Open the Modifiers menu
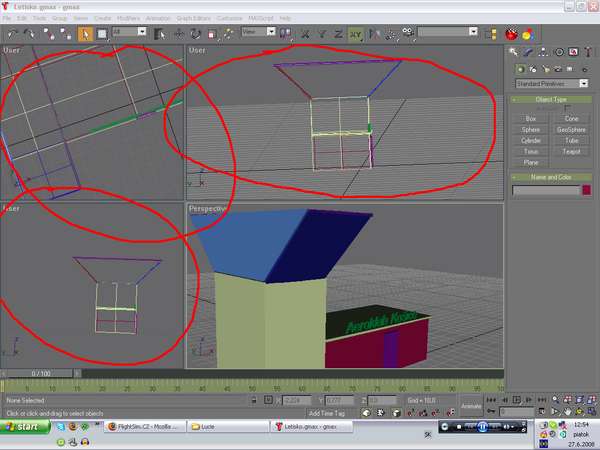 pos(128,18)
